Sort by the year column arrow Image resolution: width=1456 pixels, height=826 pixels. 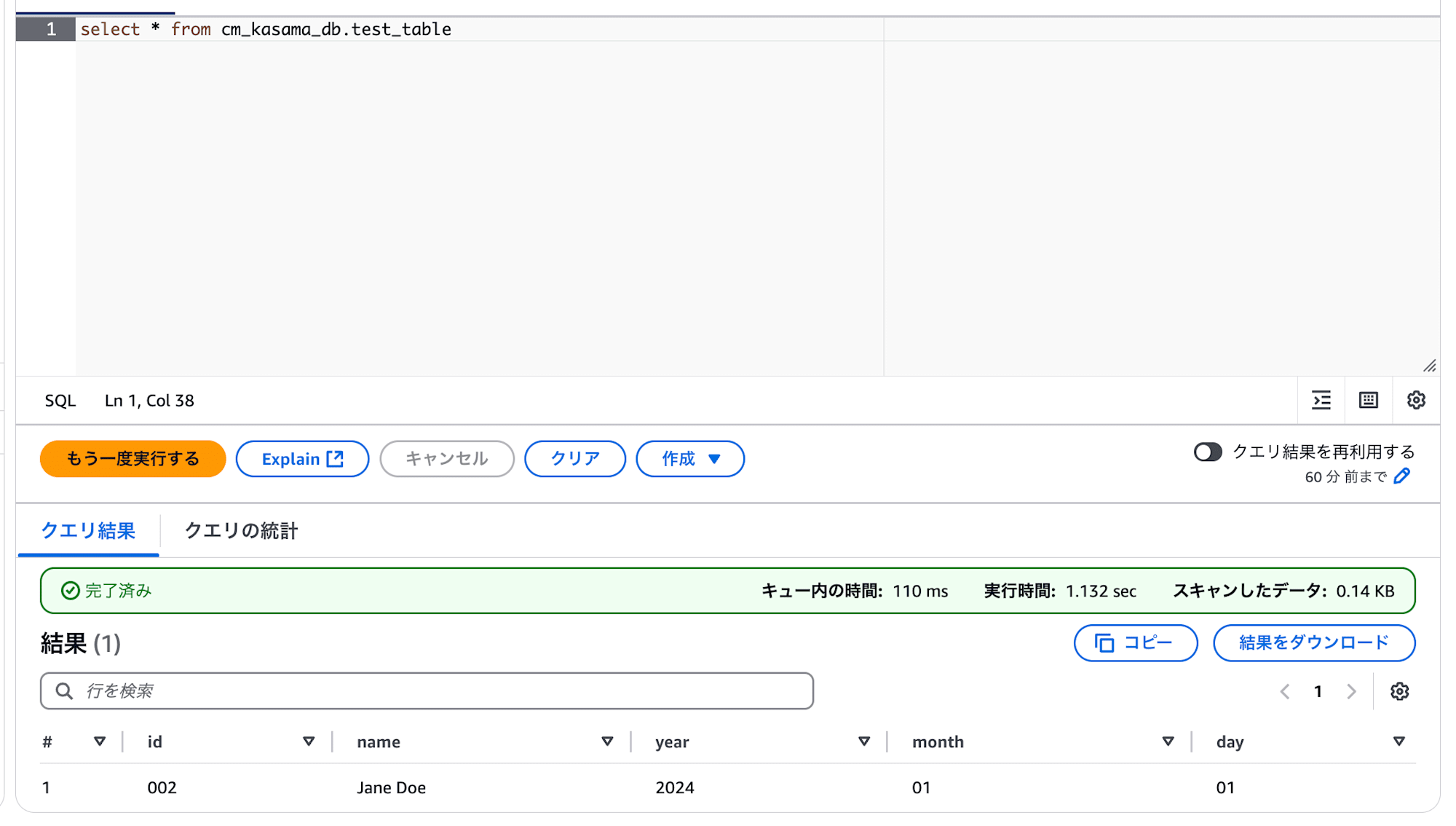click(864, 742)
